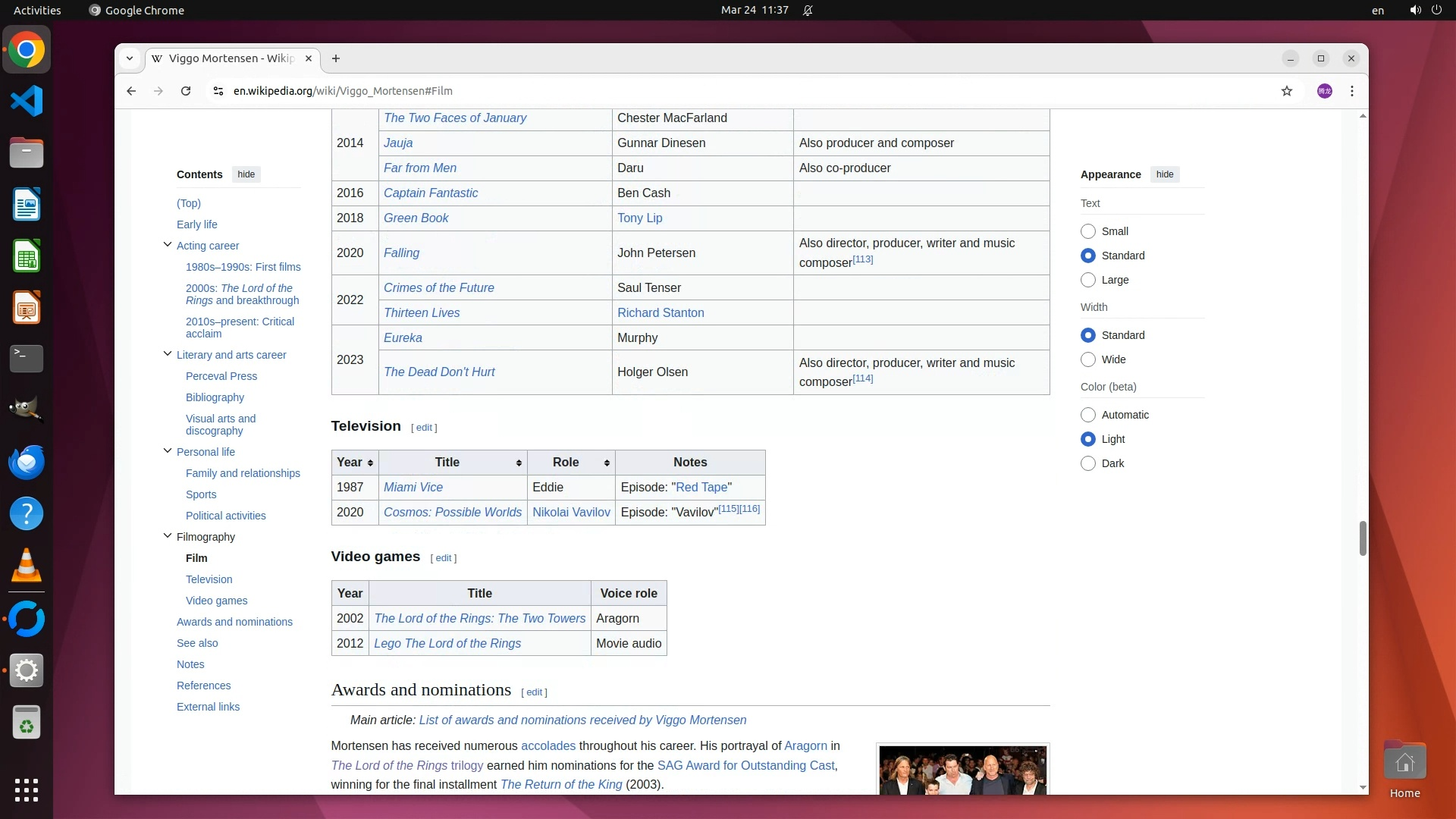Image resolution: width=1456 pixels, height=819 pixels.
Task: Reload the Wikipedia page
Action: 186,91
